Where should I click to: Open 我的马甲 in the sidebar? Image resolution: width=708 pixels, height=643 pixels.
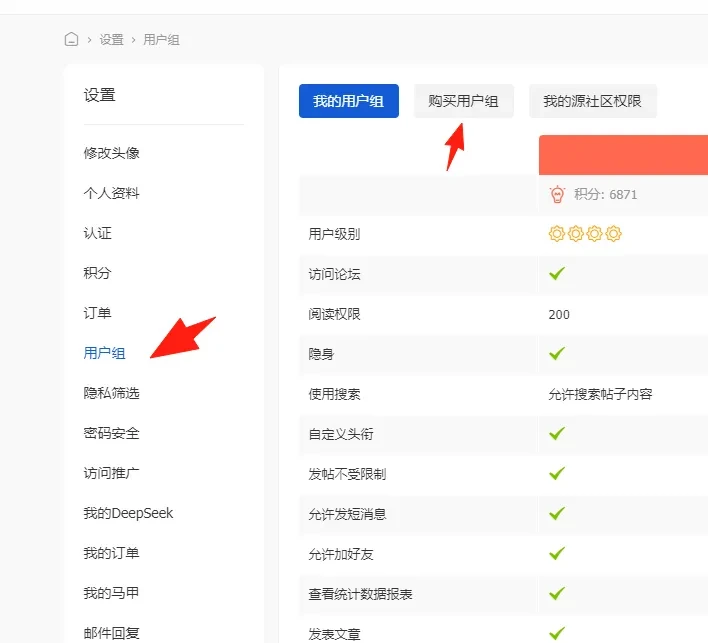(x=111, y=593)
